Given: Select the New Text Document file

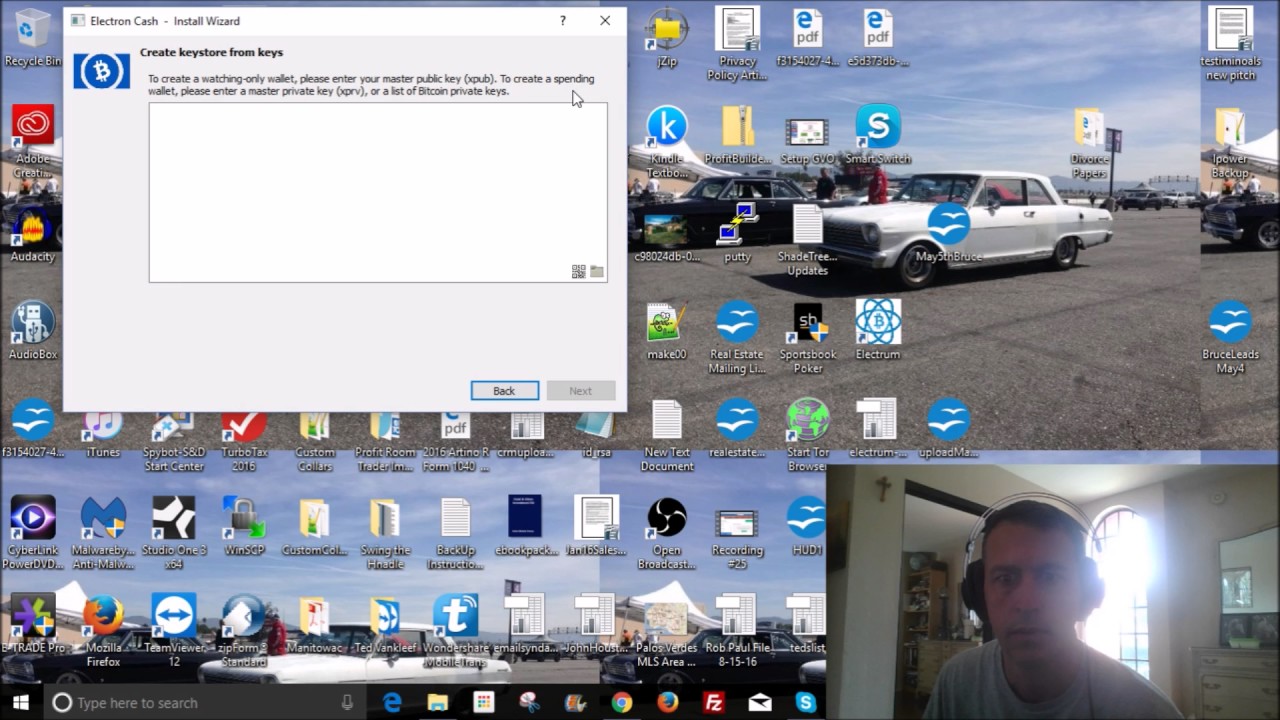Looking at the screenshot, I should [x=667, y=435].
